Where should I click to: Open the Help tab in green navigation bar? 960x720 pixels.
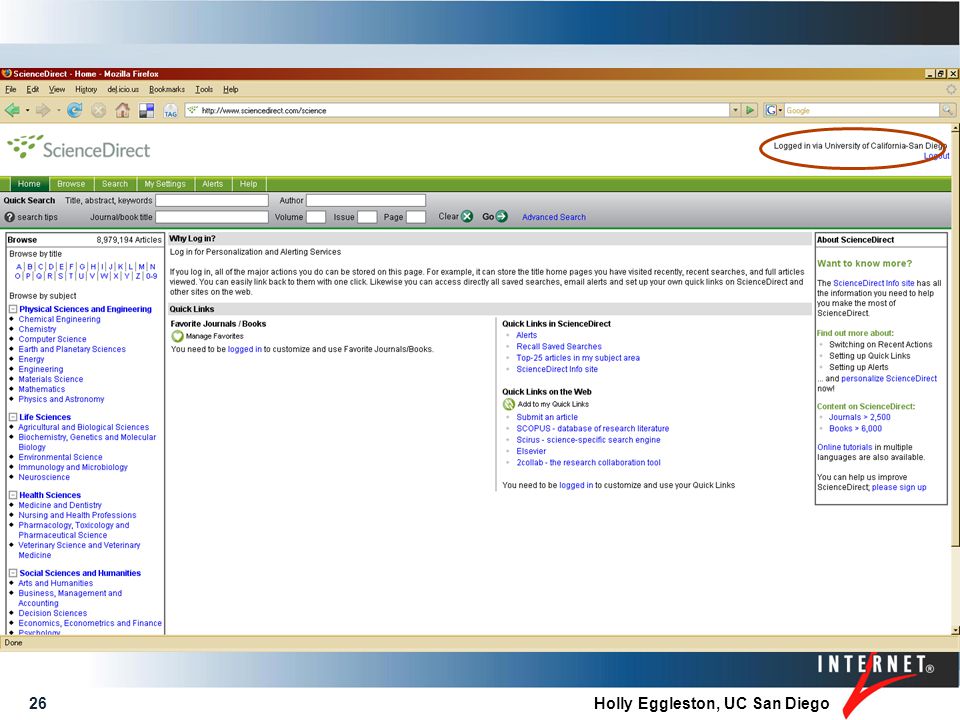[248, 184]
